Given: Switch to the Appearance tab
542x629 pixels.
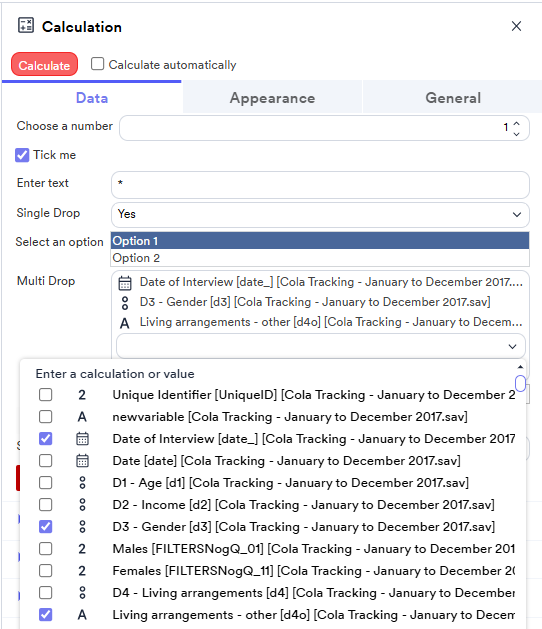Looking at the screenshot, I should coord(272,98).
